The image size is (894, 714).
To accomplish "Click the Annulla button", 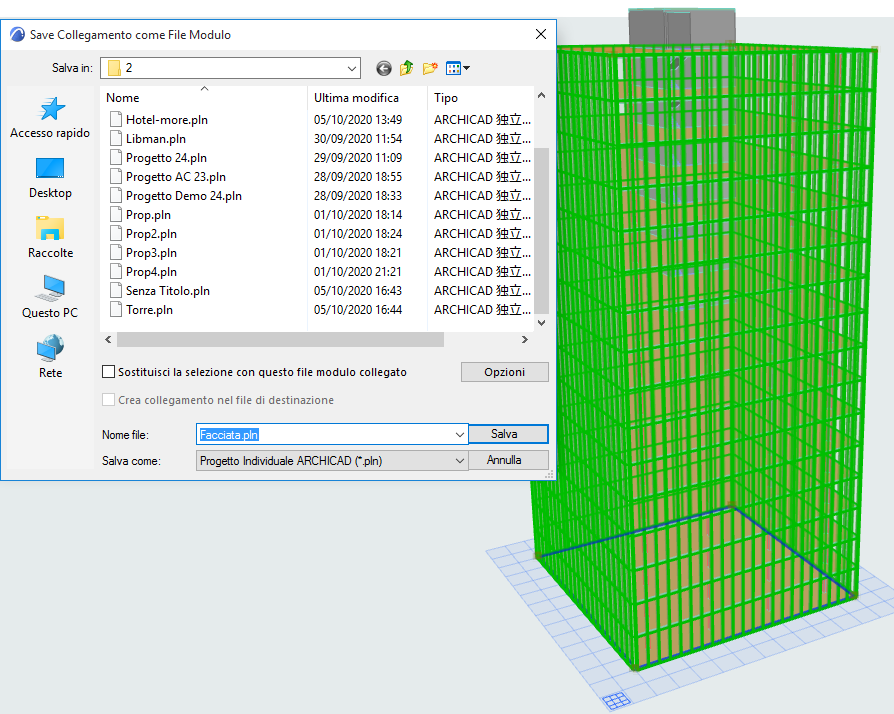I will [x=504, y=461].
